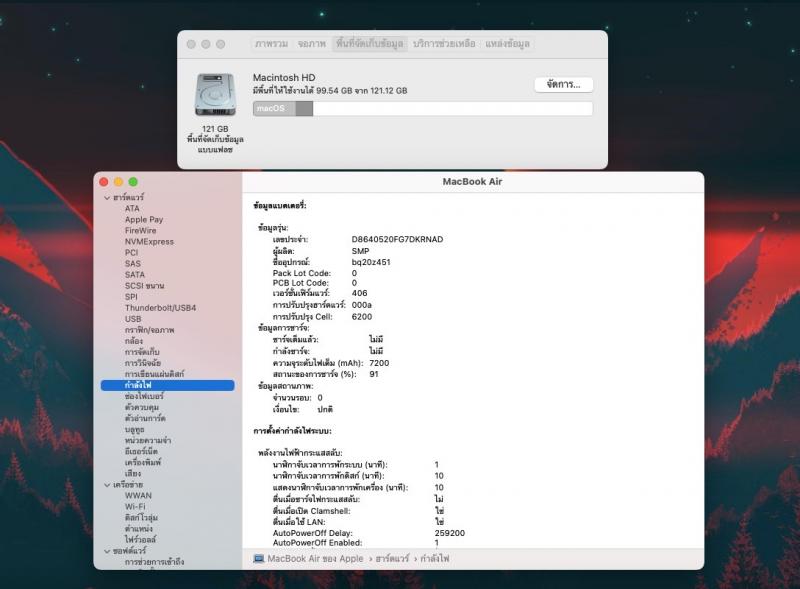The width and height of the screenshot is (800, 589).
Task: Select กราฟิก/จอภาพ in the sidebar
Action: click(149, 330)
